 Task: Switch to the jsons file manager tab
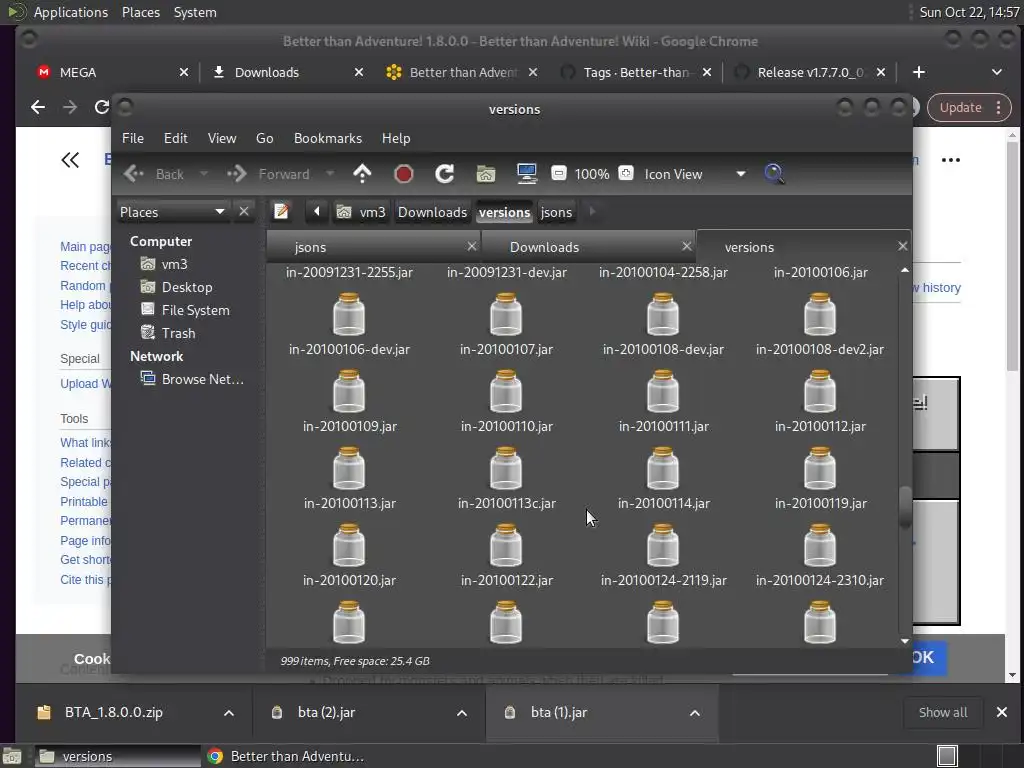point(374,247)
